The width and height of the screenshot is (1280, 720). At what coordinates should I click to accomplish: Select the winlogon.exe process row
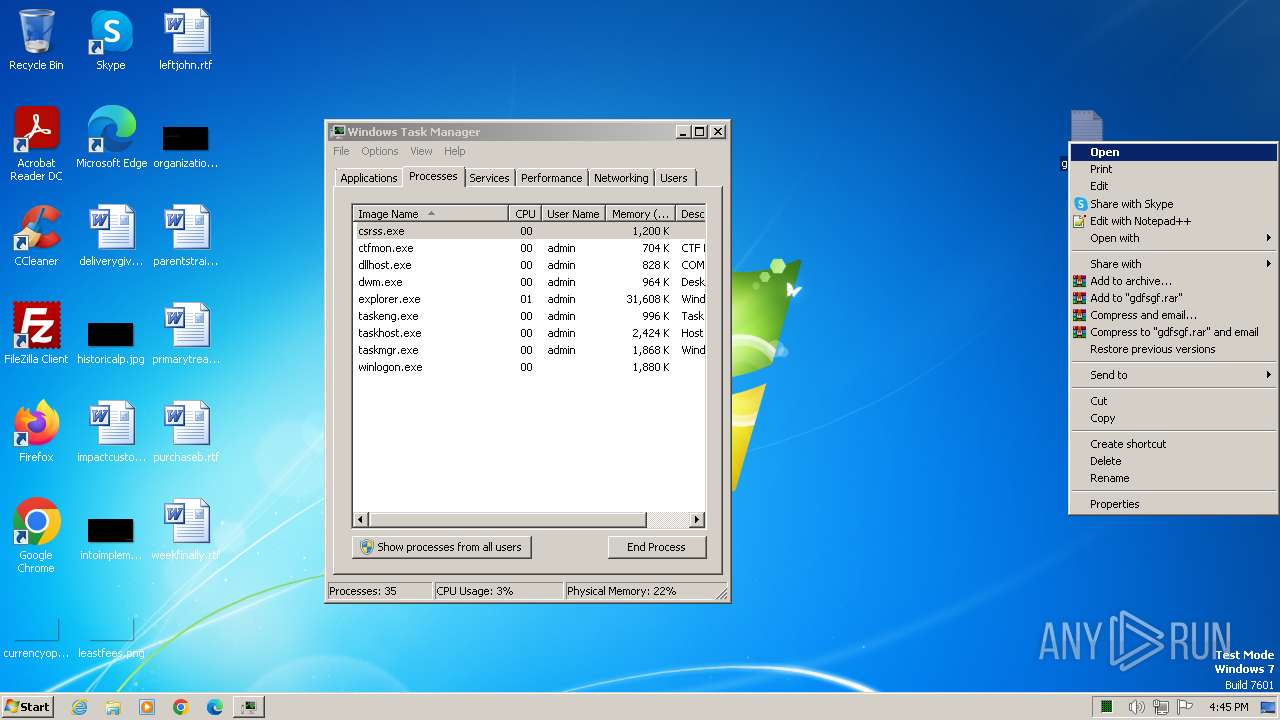[529, 367]
